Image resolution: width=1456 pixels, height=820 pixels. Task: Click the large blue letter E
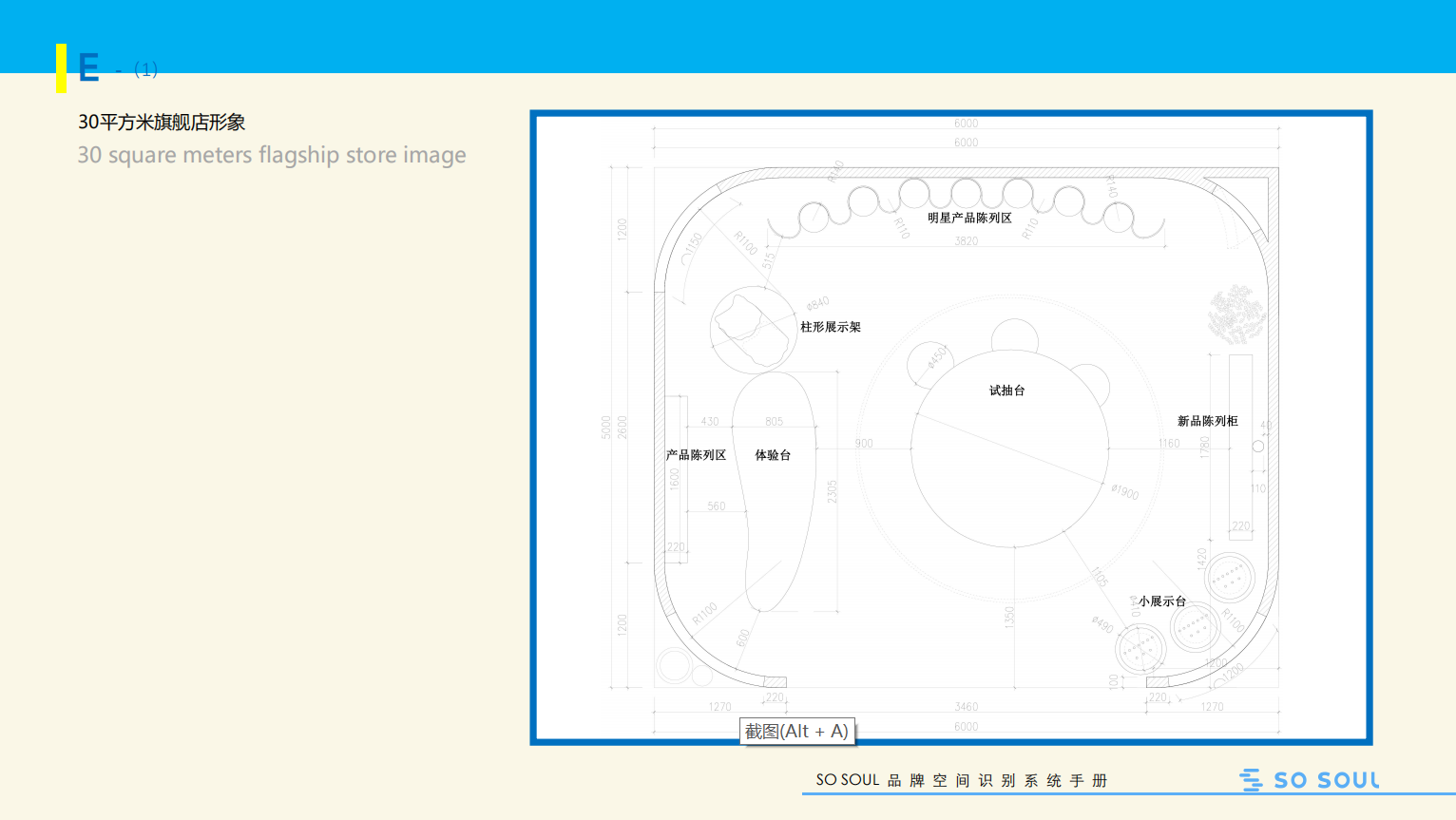point(88,68)
